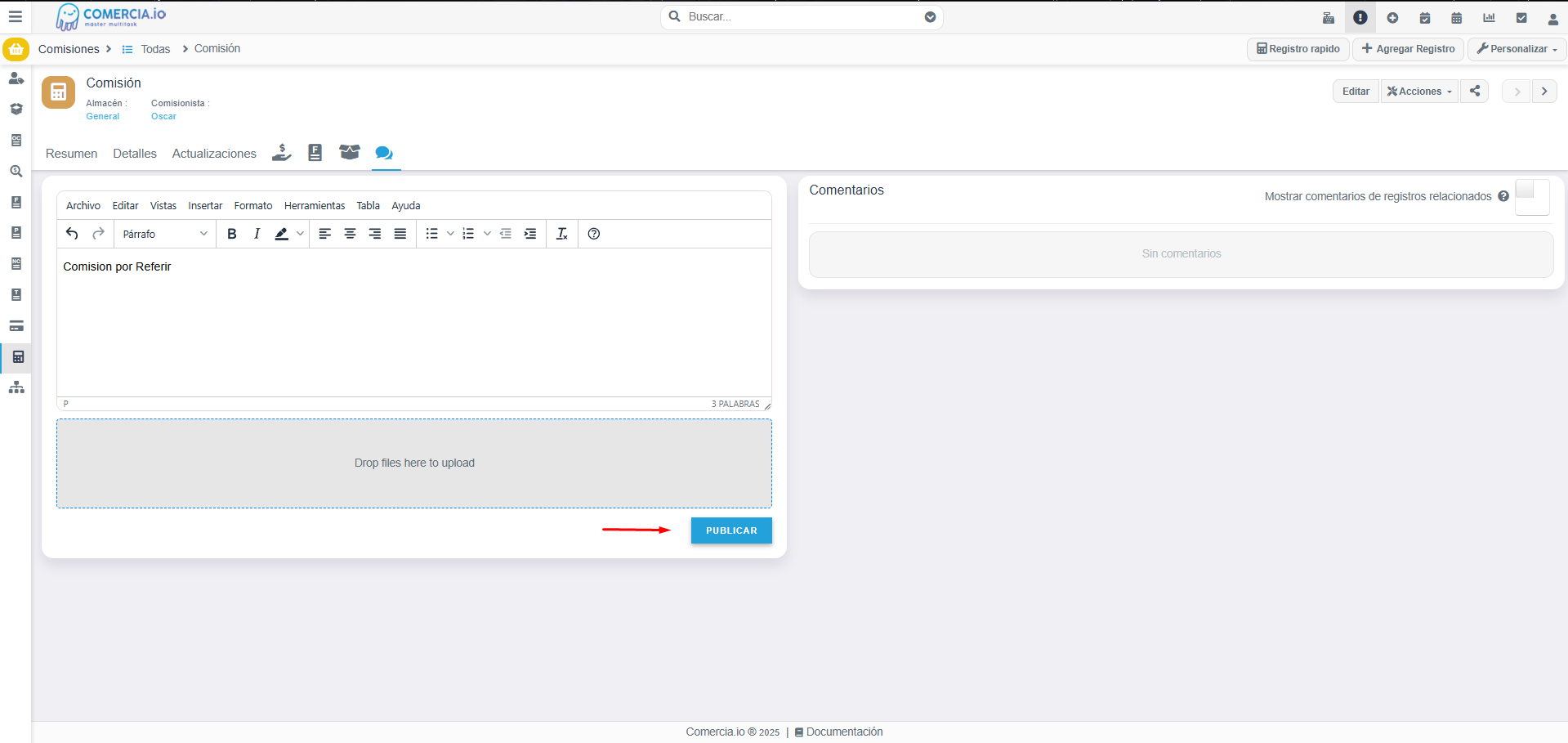Clear formatting in editor
Image resolution: width=1568 pixels, height=743 pixels.
[x=562, y=234]
